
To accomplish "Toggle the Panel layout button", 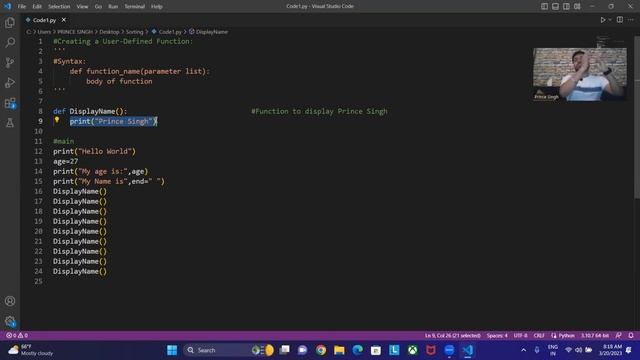I will point(556,6).
